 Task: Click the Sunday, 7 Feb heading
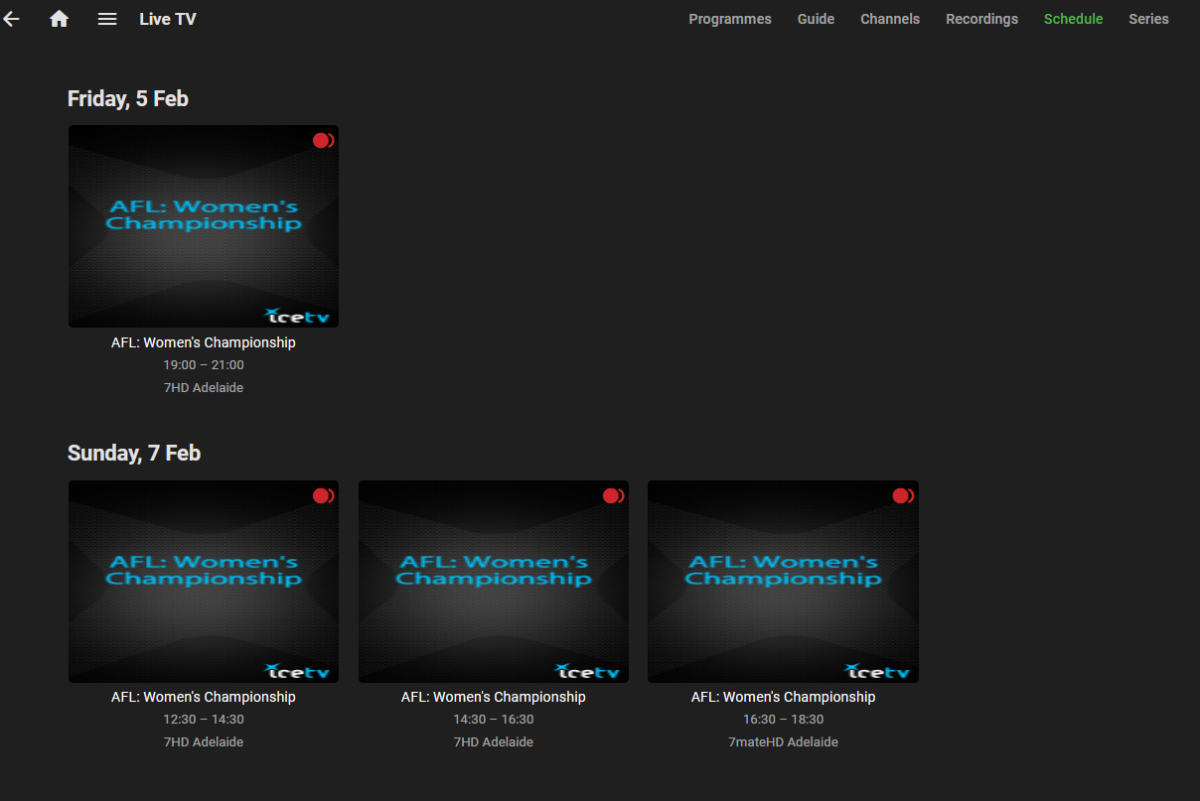tap(134, 453)
